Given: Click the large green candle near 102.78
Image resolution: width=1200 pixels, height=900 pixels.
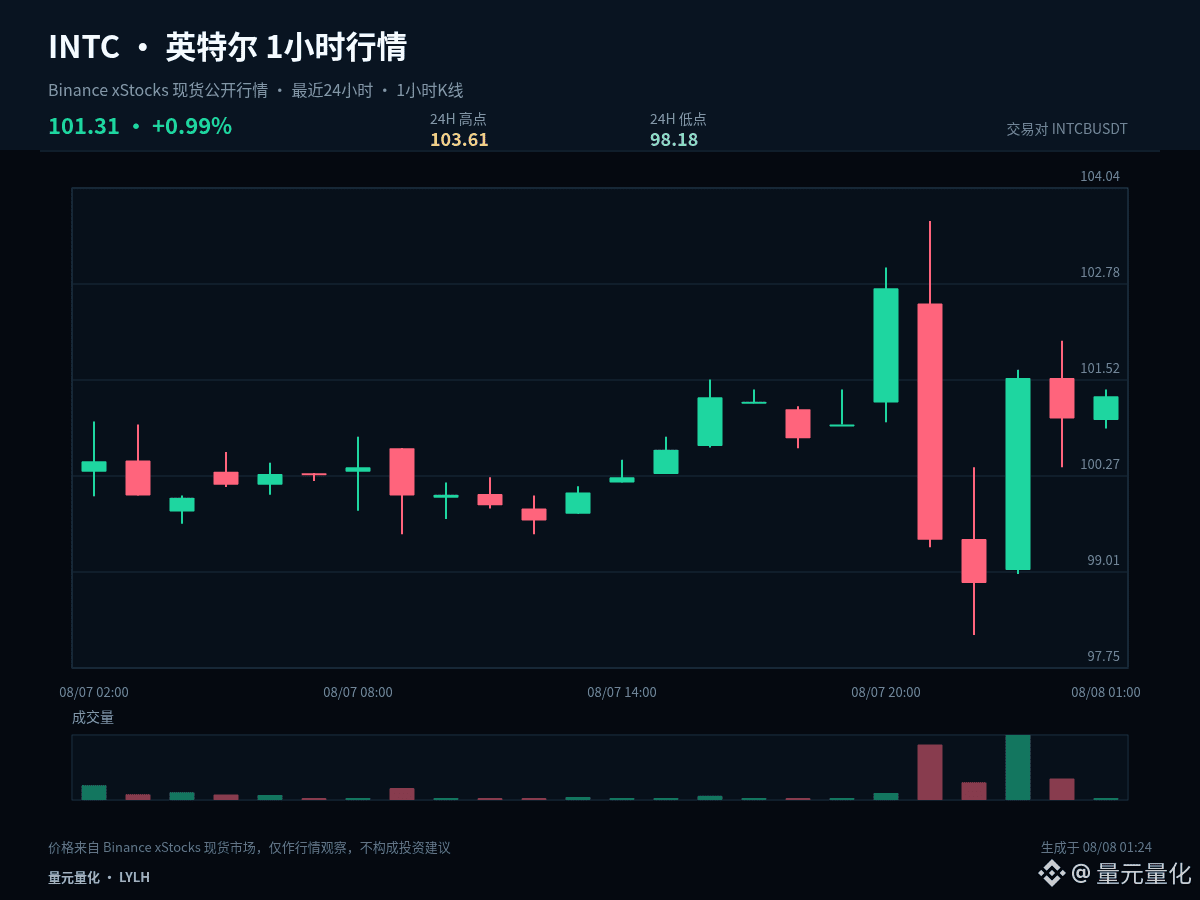Looking at the screenshot, I should (x=886, y=345).
